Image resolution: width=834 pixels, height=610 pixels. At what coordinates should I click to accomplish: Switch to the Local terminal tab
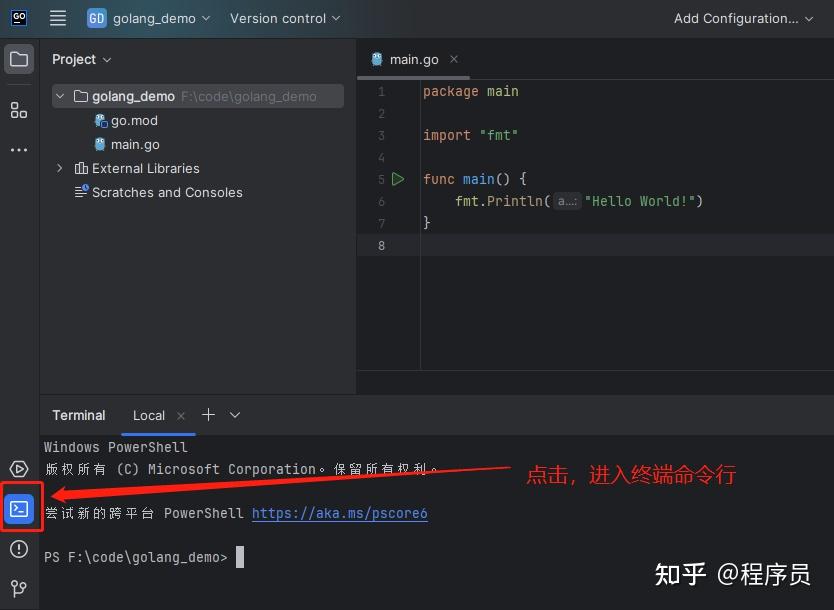point(148,415)
